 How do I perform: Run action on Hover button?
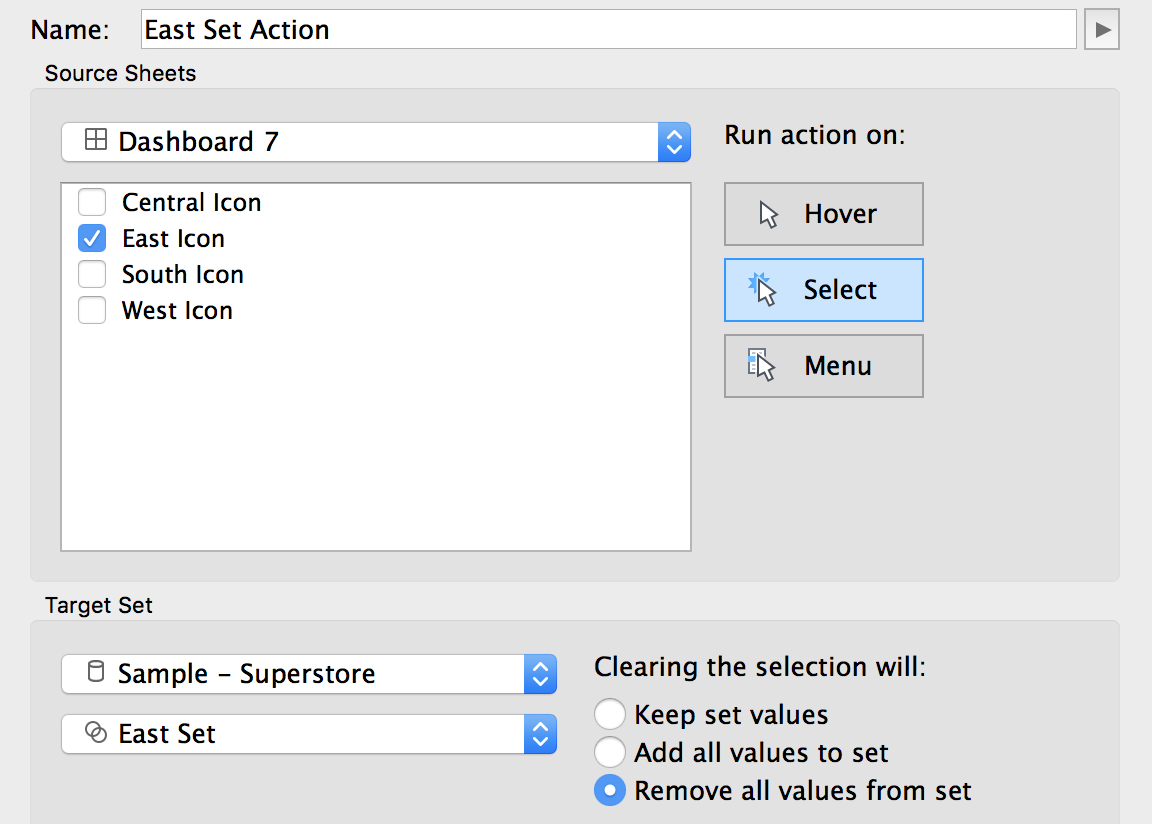(824, 214)
